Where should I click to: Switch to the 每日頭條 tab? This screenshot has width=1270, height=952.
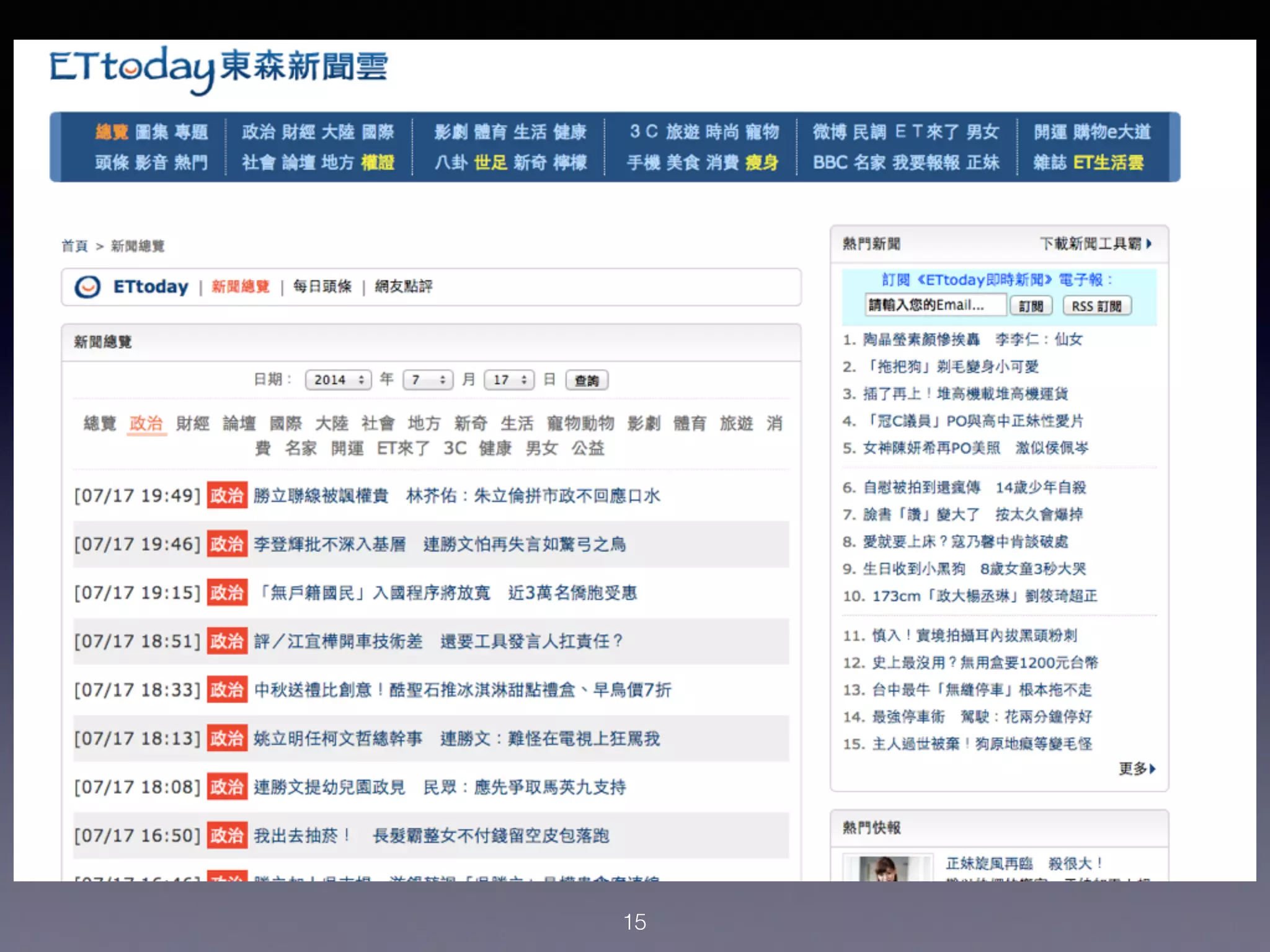coord(322,286)
